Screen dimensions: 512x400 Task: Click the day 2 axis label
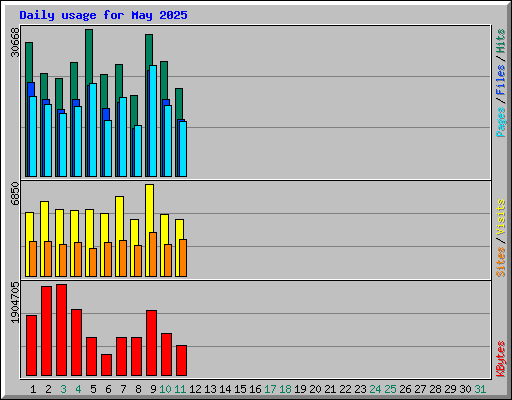point(48,389)
